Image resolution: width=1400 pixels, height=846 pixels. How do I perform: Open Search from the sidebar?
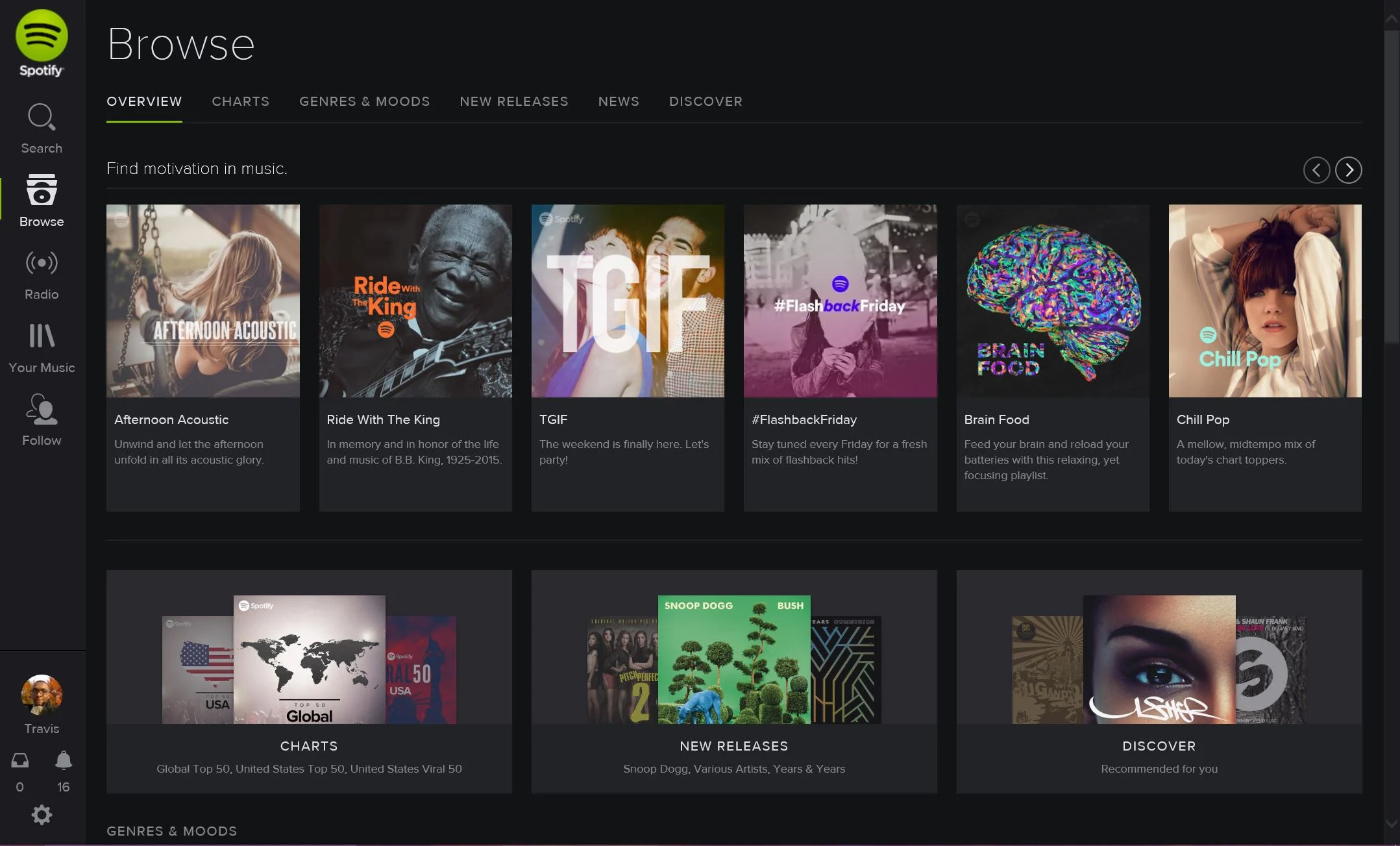42,118
